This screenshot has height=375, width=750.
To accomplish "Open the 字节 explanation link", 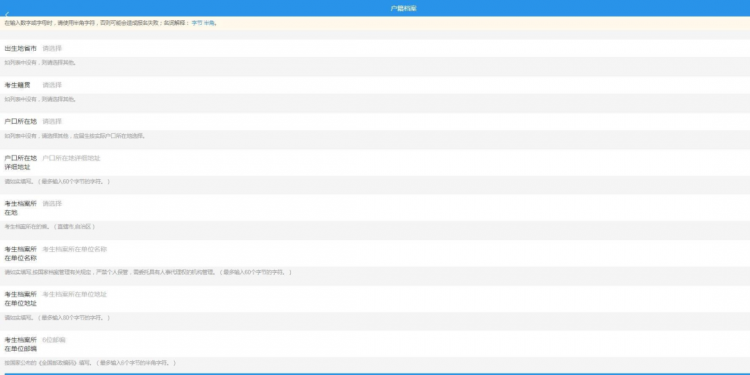I will (197, 23).
